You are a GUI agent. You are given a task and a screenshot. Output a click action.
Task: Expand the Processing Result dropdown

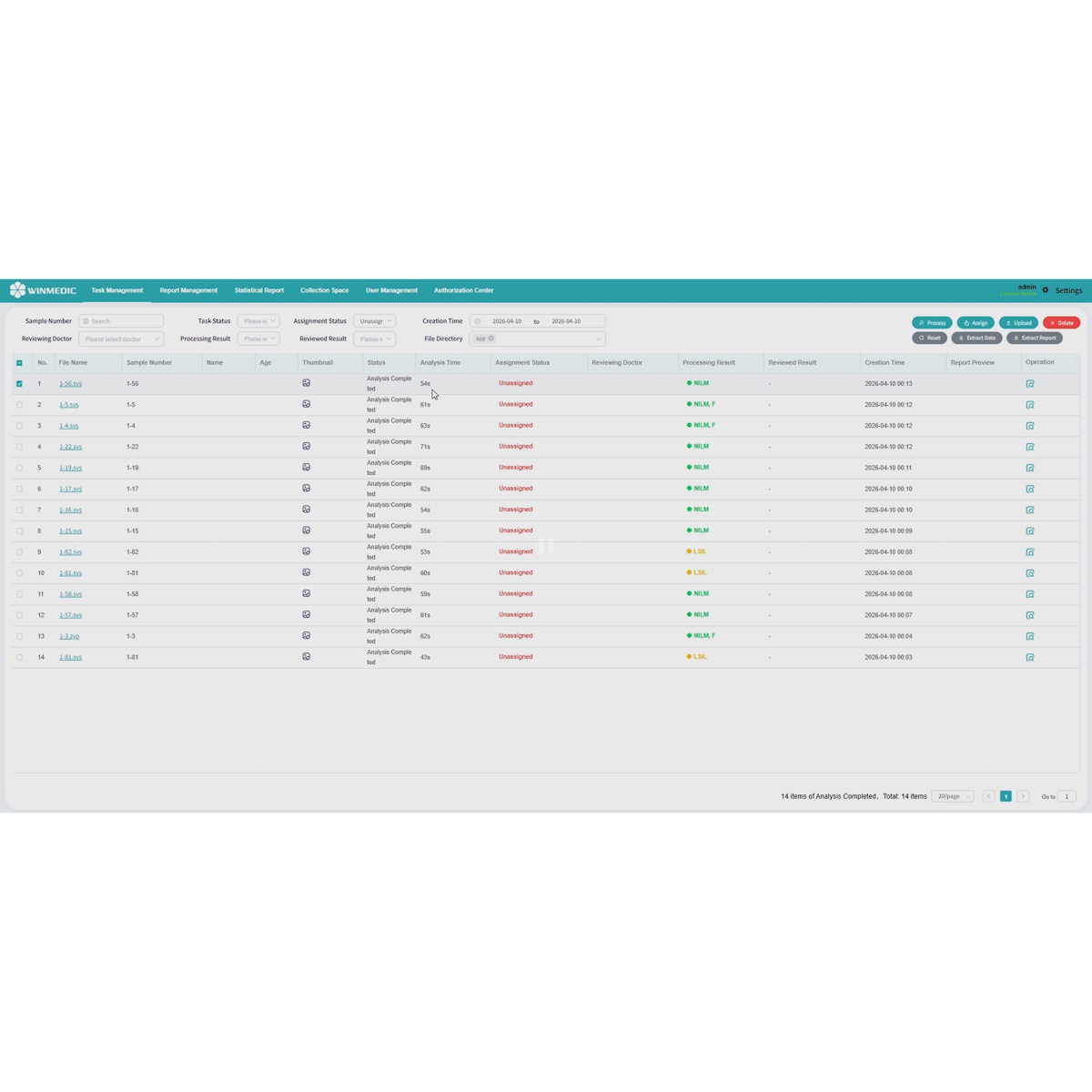coord(258,339)
